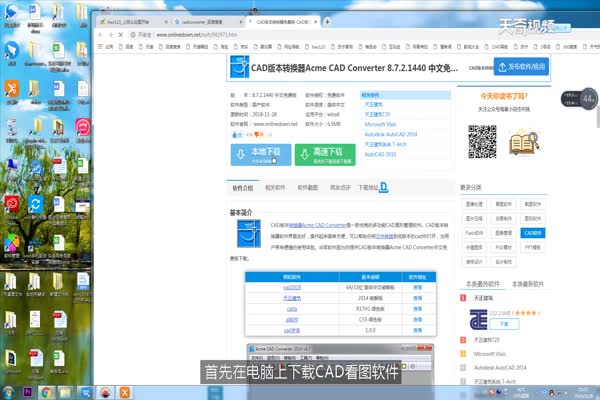This screenshot has height=400, width=600.
Task: Click the thumbs-up like icon
Action: pos(235,134)
